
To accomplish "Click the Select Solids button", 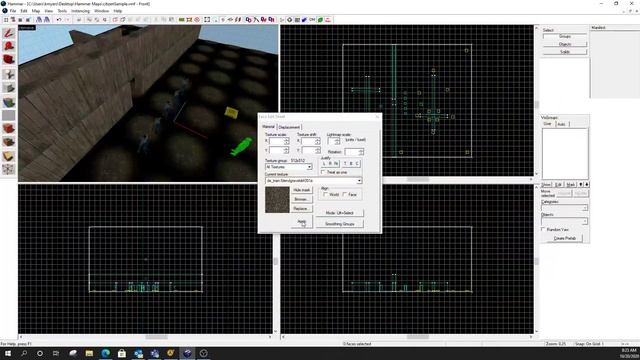I will (x=565, y=52).
